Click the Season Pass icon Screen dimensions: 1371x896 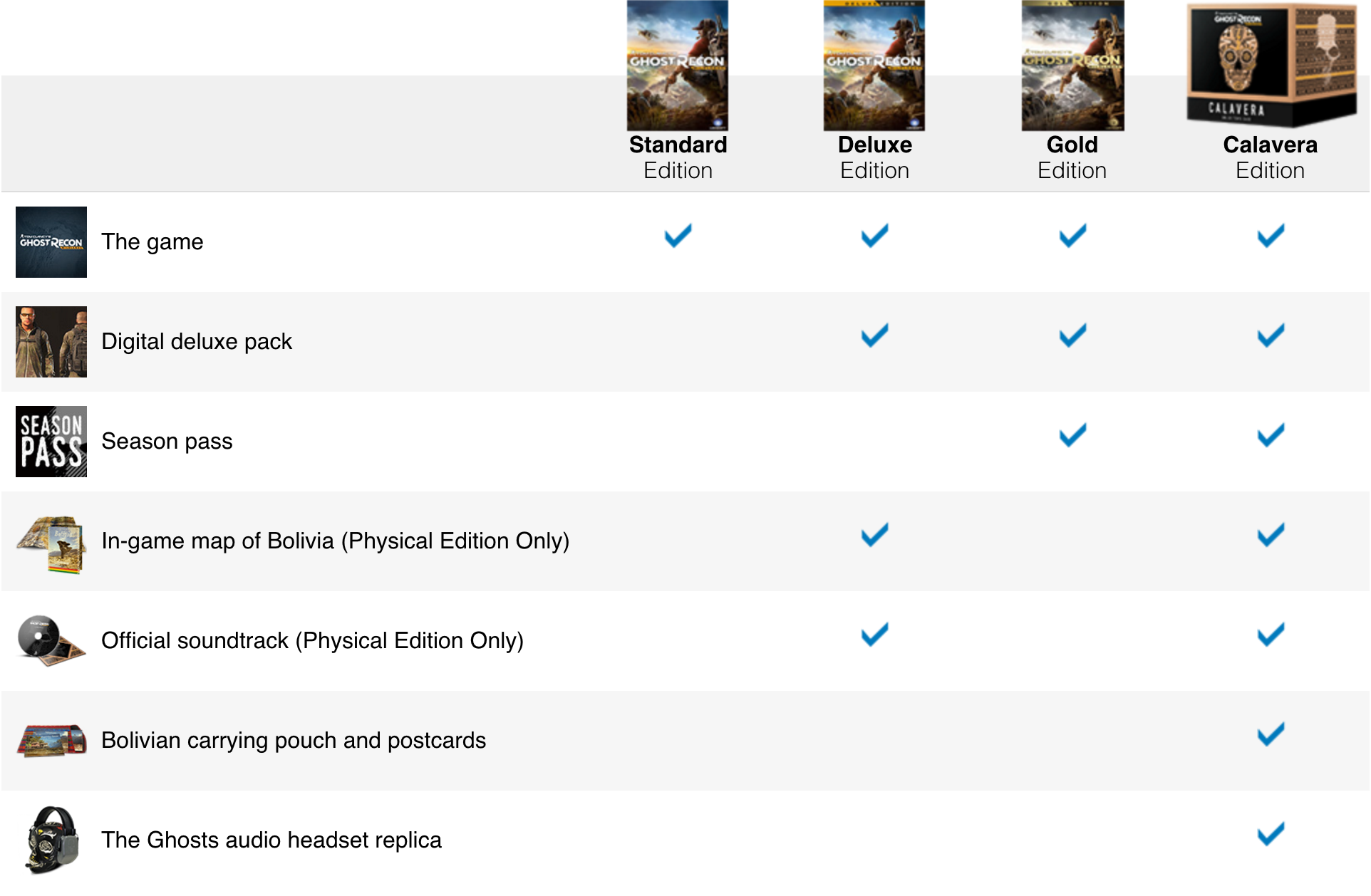click(x=51, y=442)
